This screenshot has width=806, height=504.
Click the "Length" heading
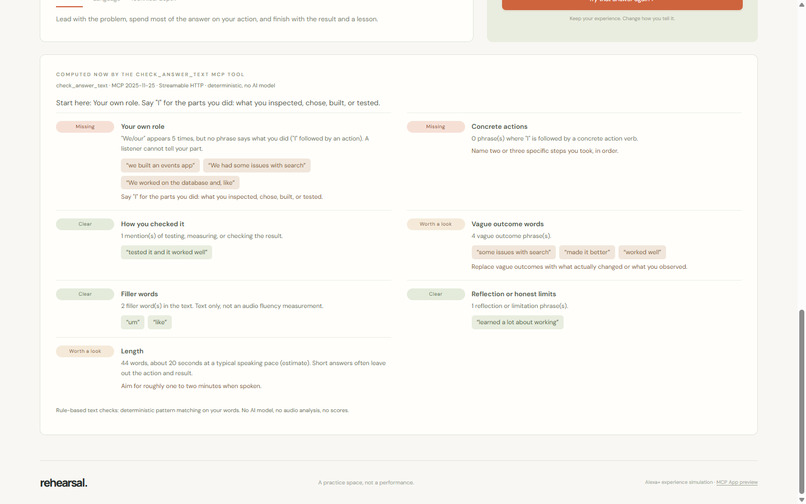132,351
